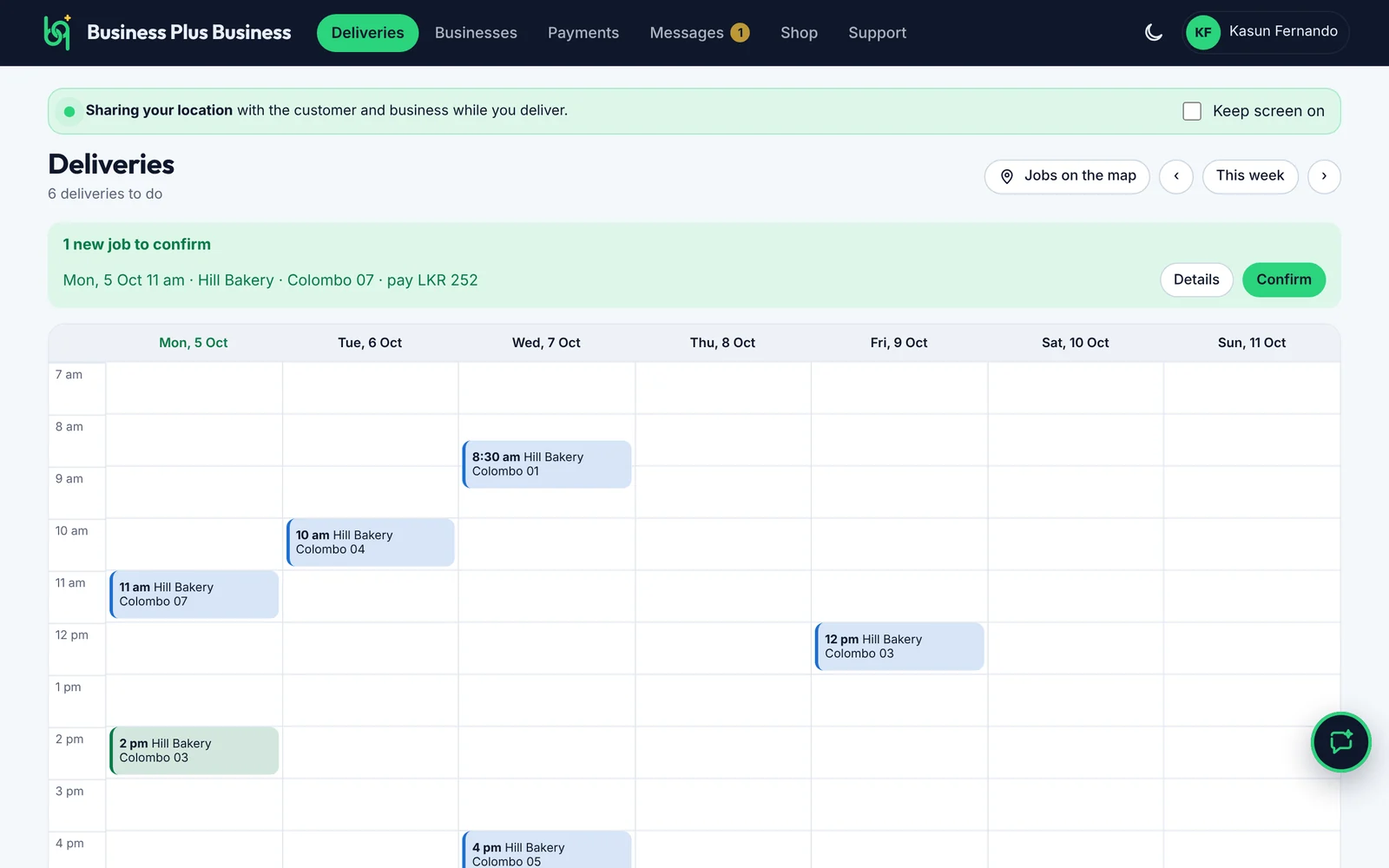Open the 8:30 am Colombo 01 delivery
The image size is (1389, 868).
(547, 464)
